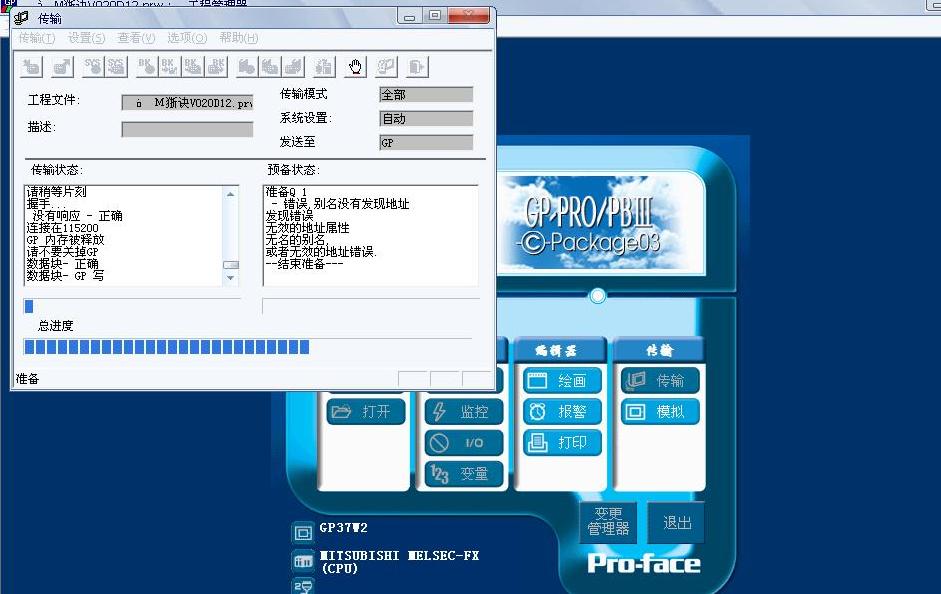Launch 模拟 simulation from transfer column
The width and height of the screenshot is (941, 594).
[660, 411]
